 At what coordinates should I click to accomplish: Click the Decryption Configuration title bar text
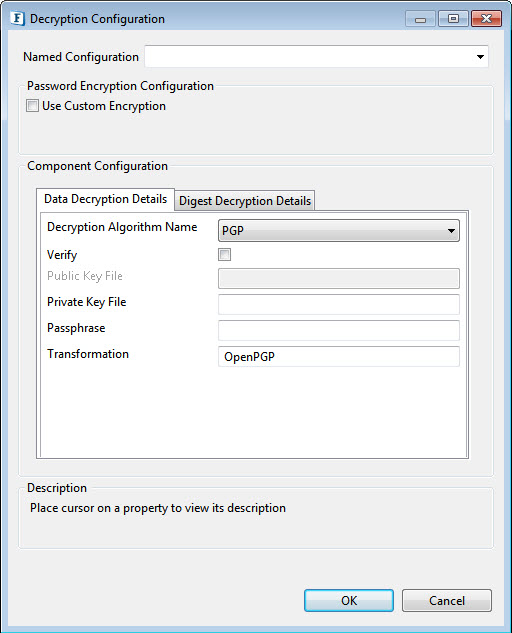[97, 19]
